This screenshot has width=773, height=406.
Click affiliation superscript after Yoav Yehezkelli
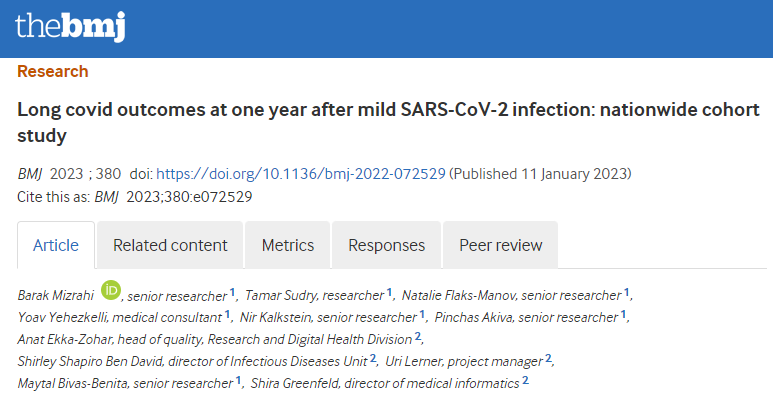[229, 315]
